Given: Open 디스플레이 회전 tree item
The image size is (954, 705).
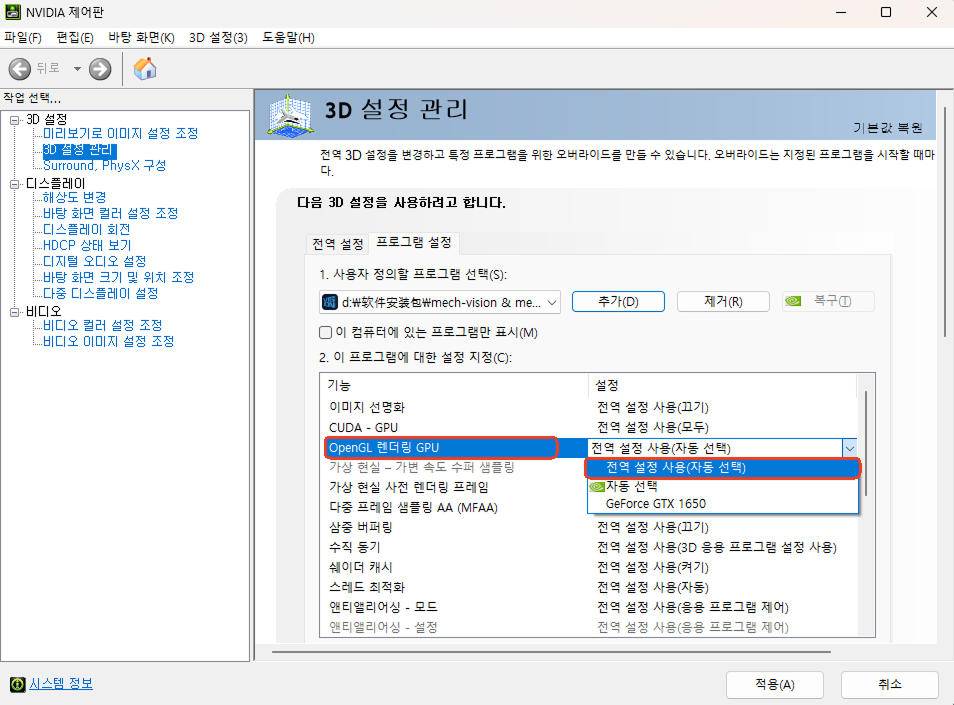Looking at the screenshot, I should click(86, 229).
